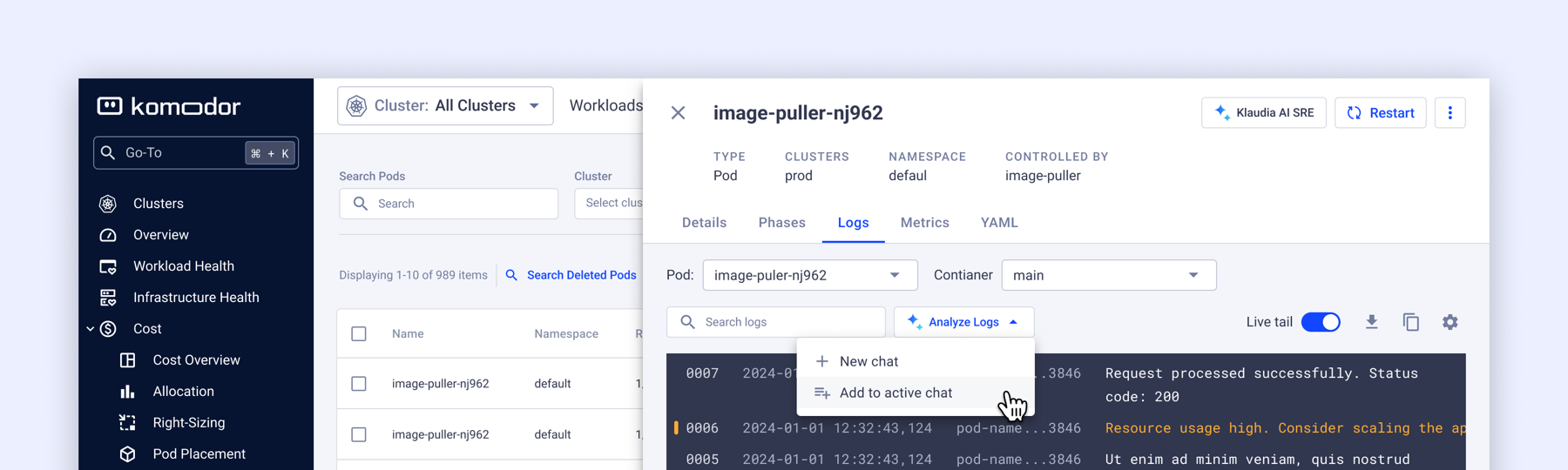Open the Allocation bar chart icon
The image size is (1568, 470).
[127, 392]
